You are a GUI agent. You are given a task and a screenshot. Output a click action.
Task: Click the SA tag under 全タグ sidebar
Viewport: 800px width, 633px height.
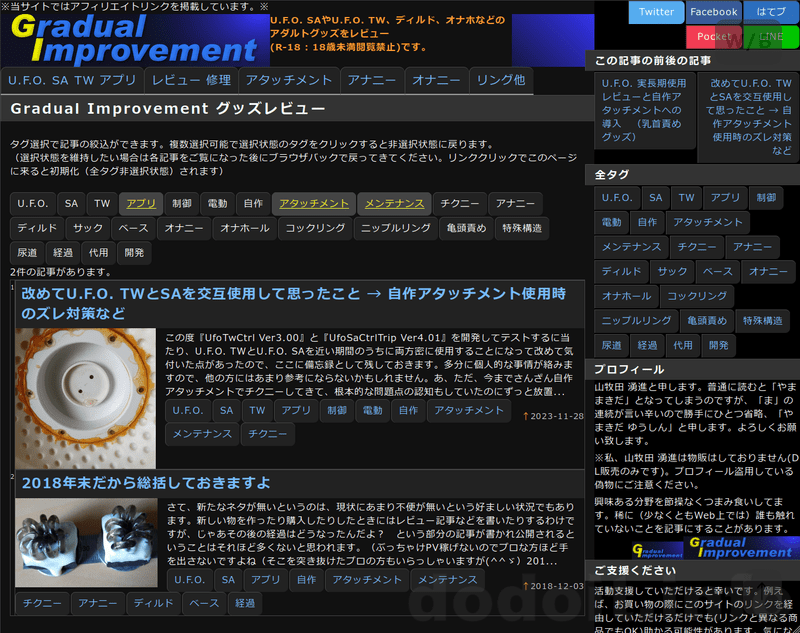(x=656, y=197)
